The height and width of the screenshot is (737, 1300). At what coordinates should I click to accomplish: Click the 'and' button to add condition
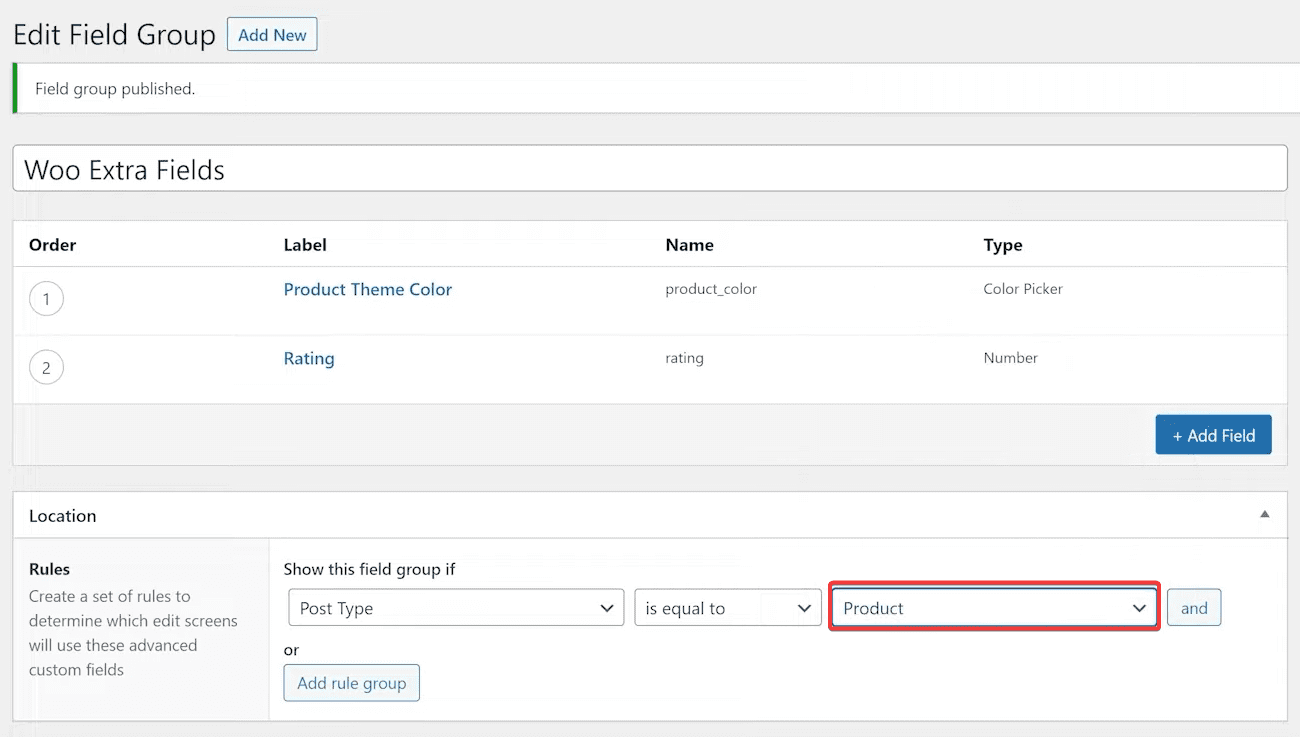click(1194, 607)
